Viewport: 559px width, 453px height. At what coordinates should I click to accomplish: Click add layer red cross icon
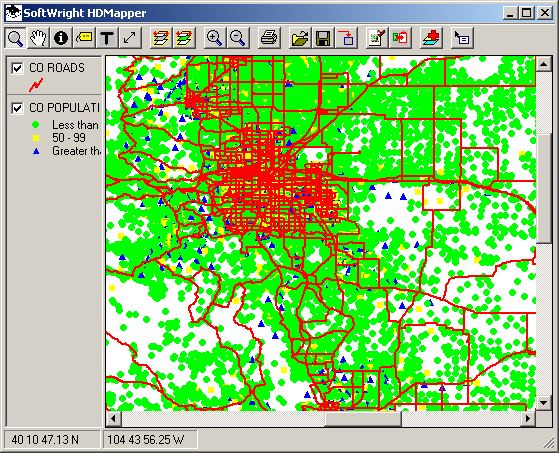[431, 38]
